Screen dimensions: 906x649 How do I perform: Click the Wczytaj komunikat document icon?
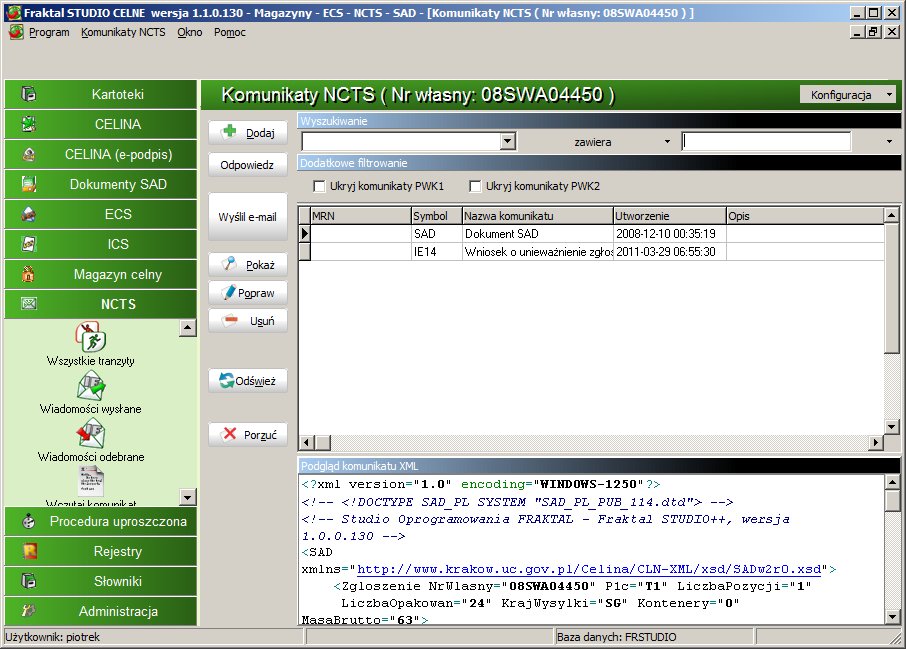[91, 481]
